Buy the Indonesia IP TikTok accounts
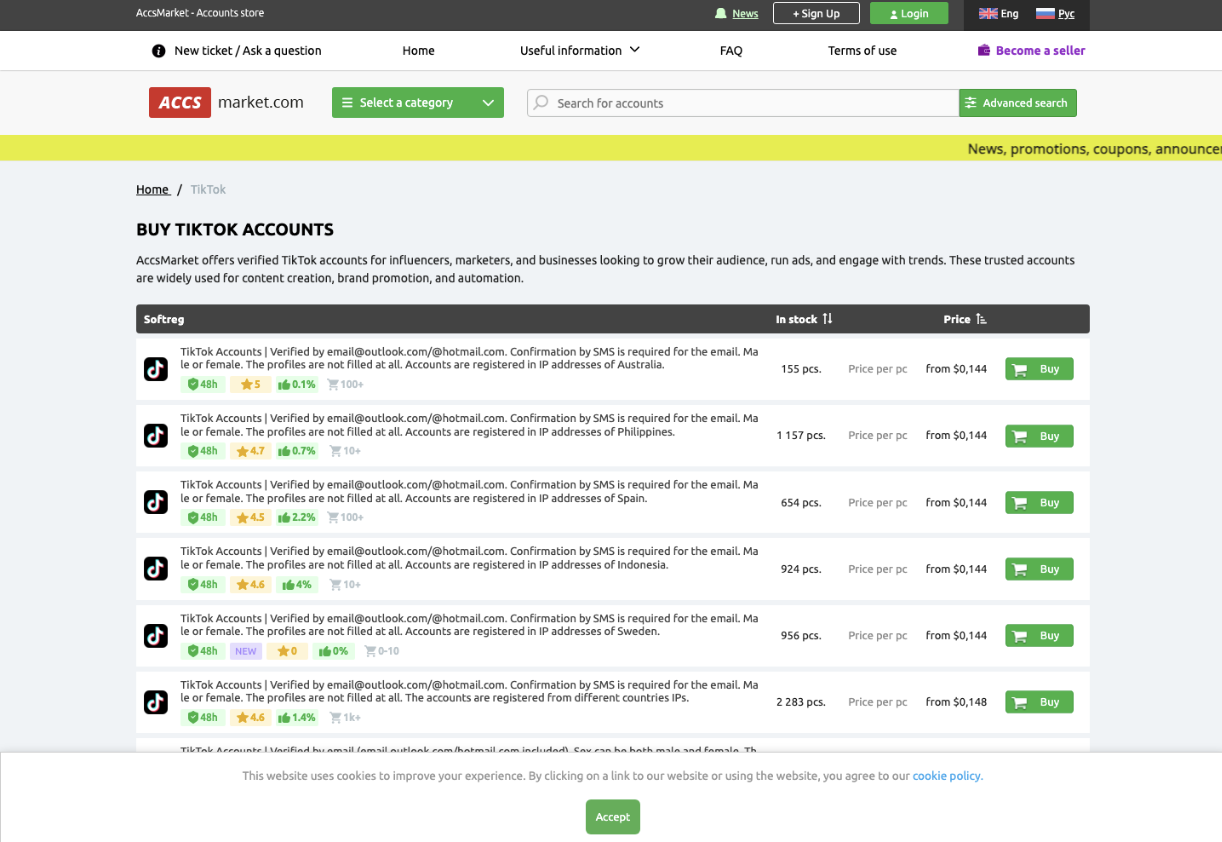The height and width of the screenshot is (842, 1222). [1039, 569]
